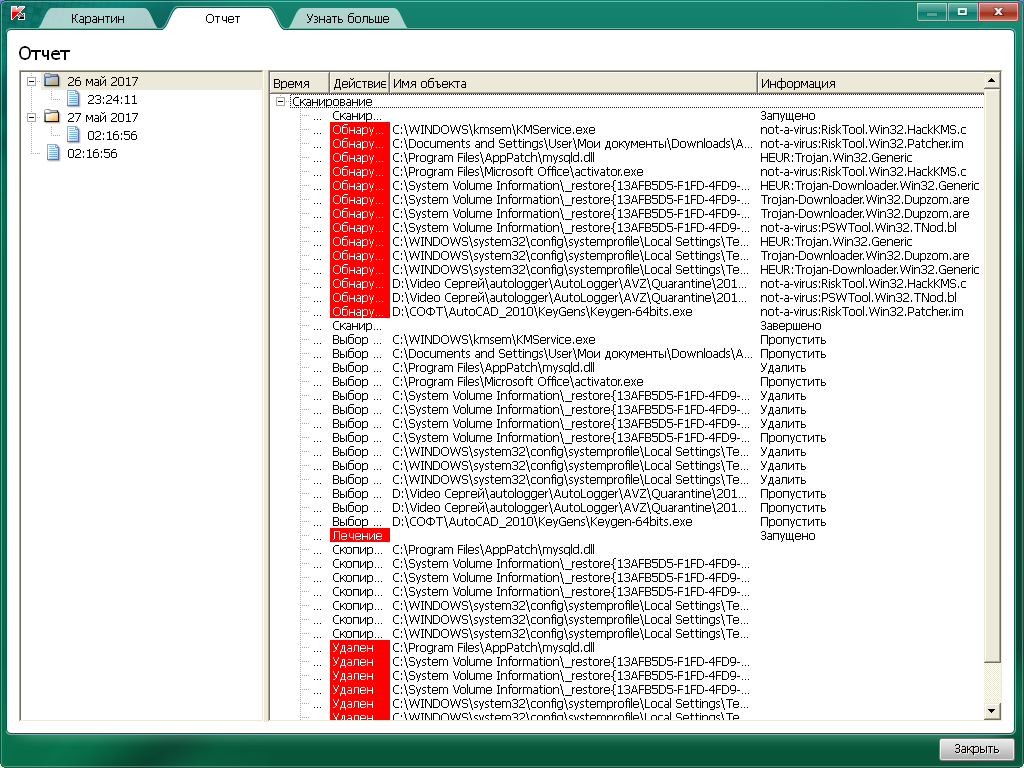This screenshot has height=768, width=1024.
Task: Select the red detected entry for KMService.exe
Action: [x=358, y=130]
